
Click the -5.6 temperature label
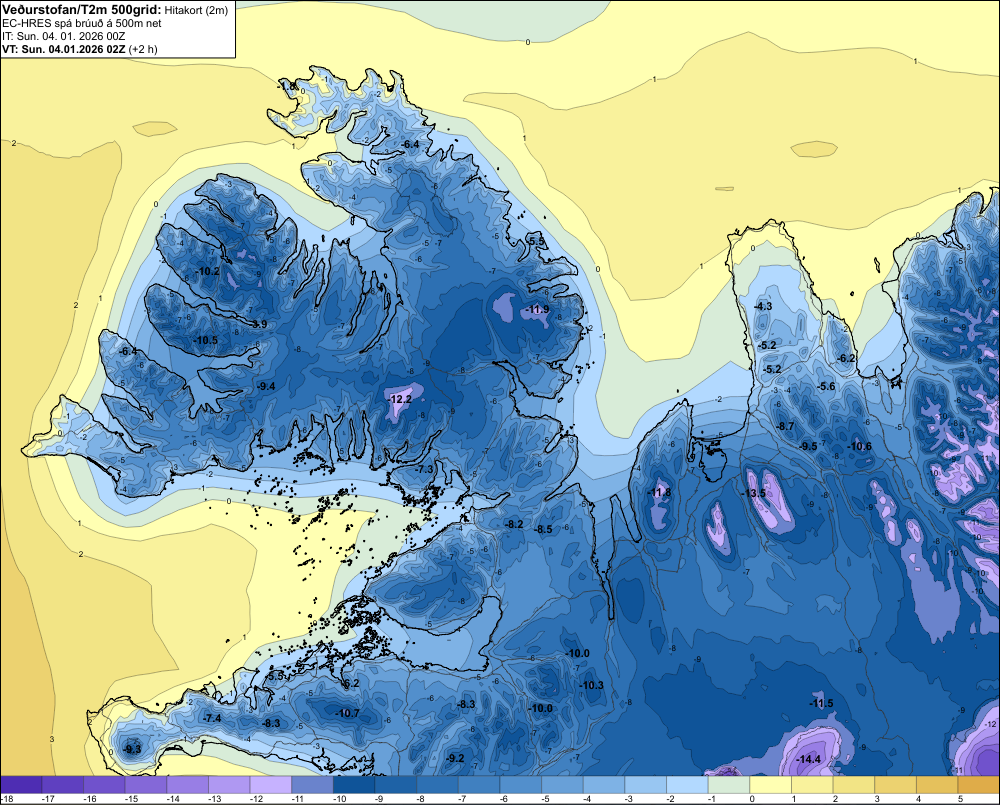[825, 386]
